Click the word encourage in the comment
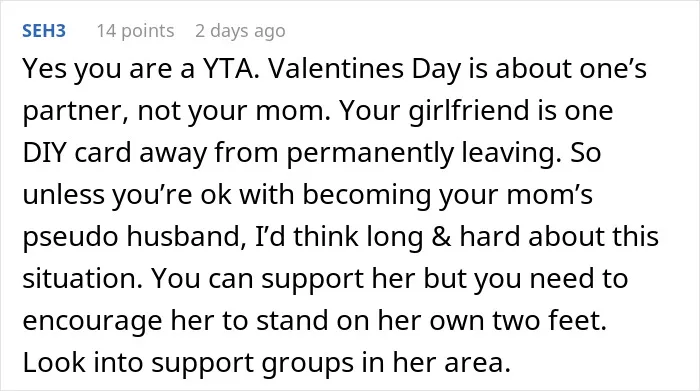Screen dimensions: 700x391 [92, 320]
